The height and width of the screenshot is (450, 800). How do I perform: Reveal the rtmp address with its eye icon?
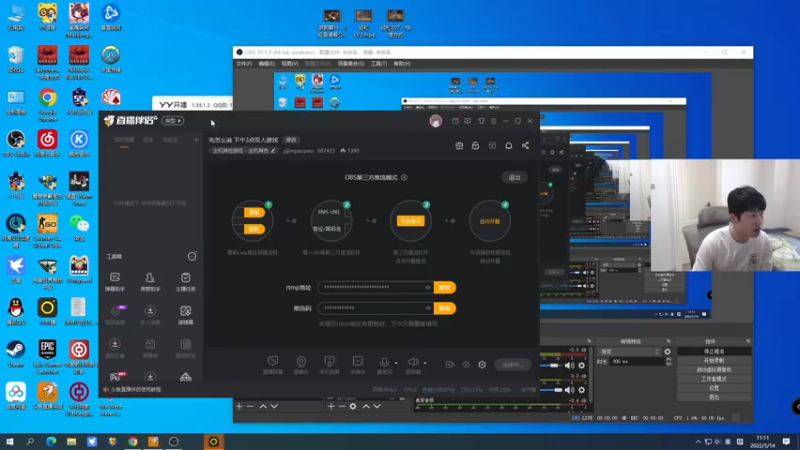[428, 287]
